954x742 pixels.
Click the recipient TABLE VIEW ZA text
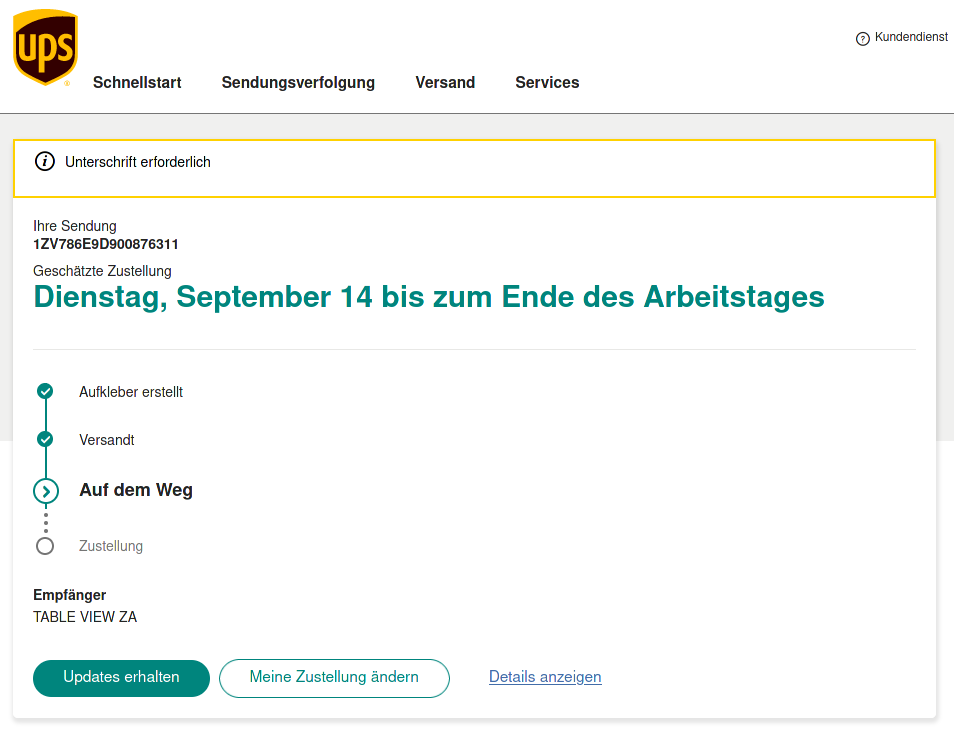tap(85, 617)
